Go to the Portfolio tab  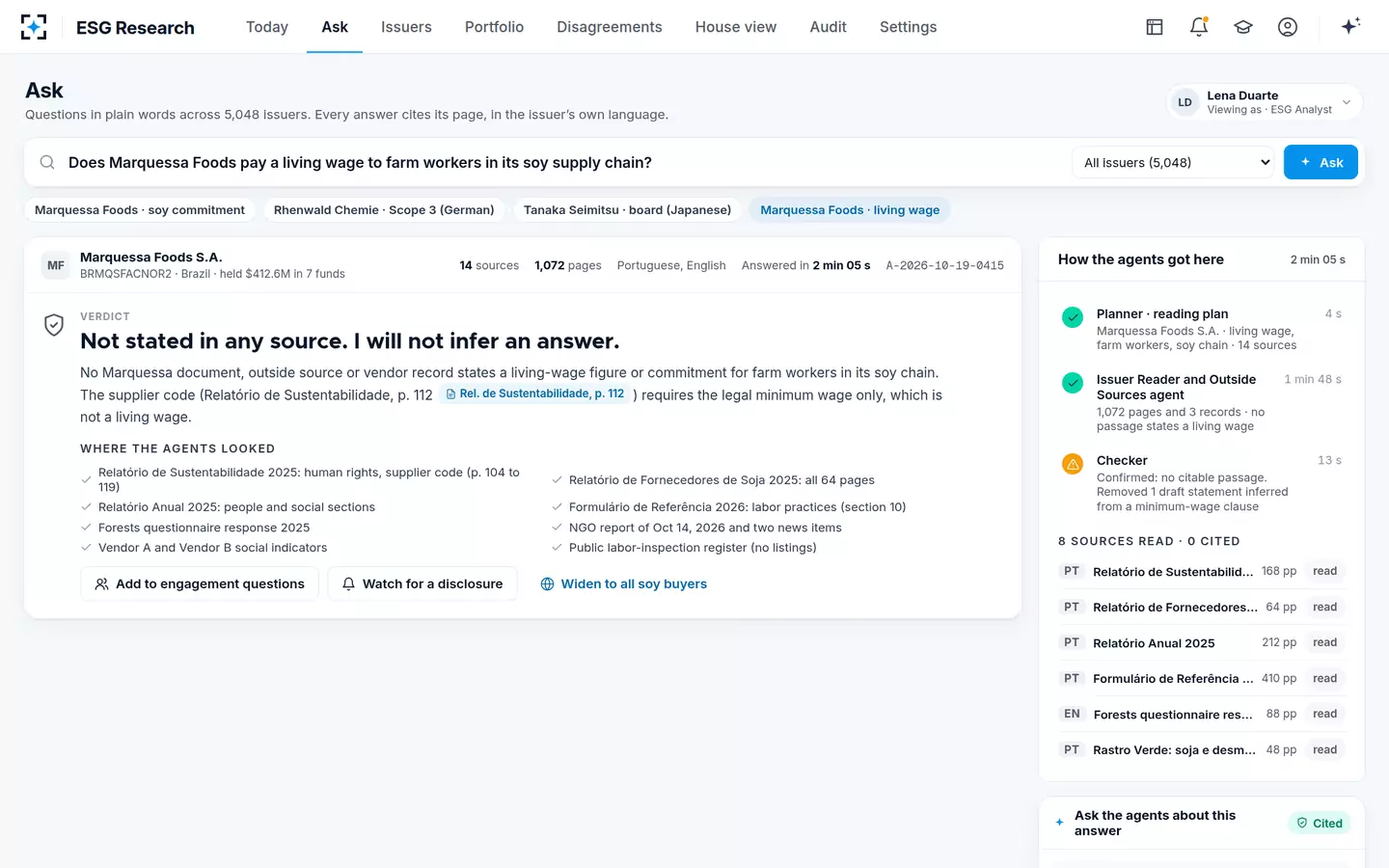pyautogui.click(x=494, y=27)
